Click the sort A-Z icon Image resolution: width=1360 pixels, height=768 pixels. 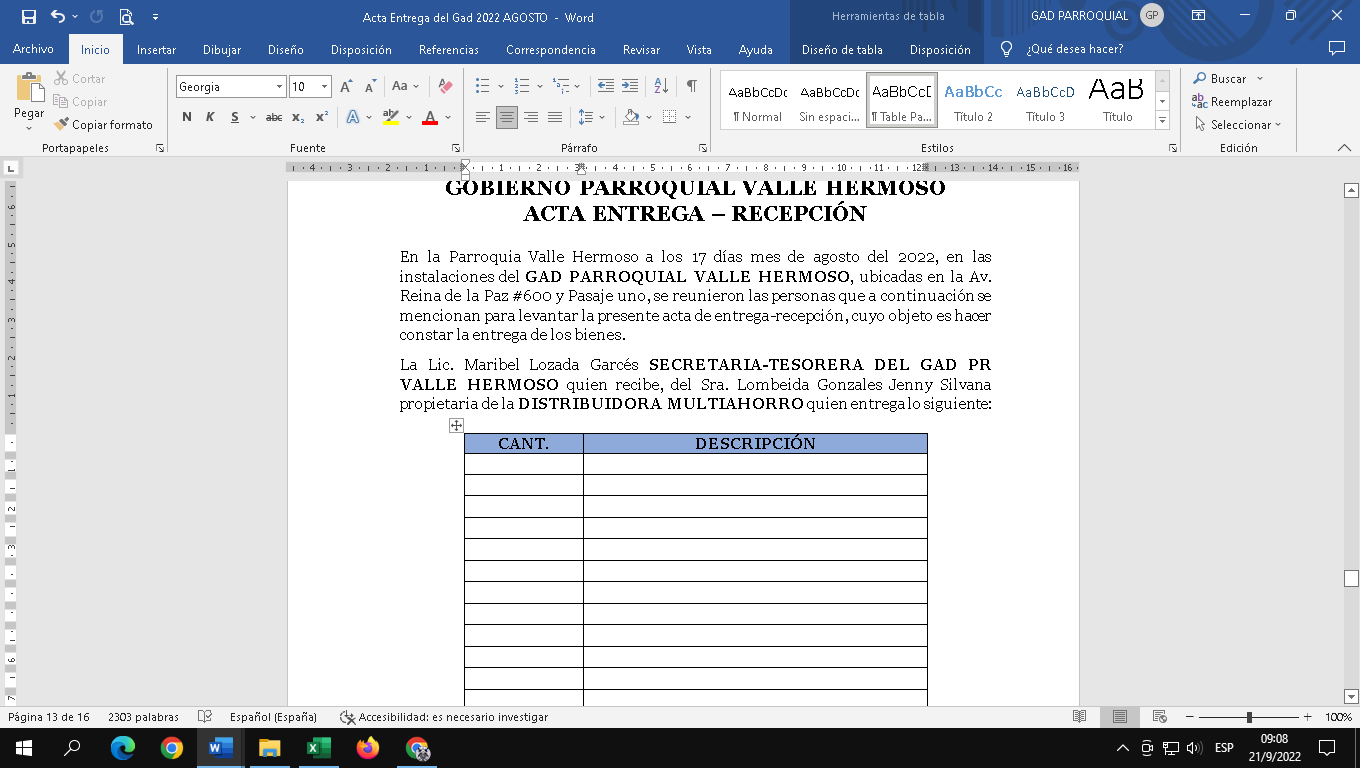[660, 87]
